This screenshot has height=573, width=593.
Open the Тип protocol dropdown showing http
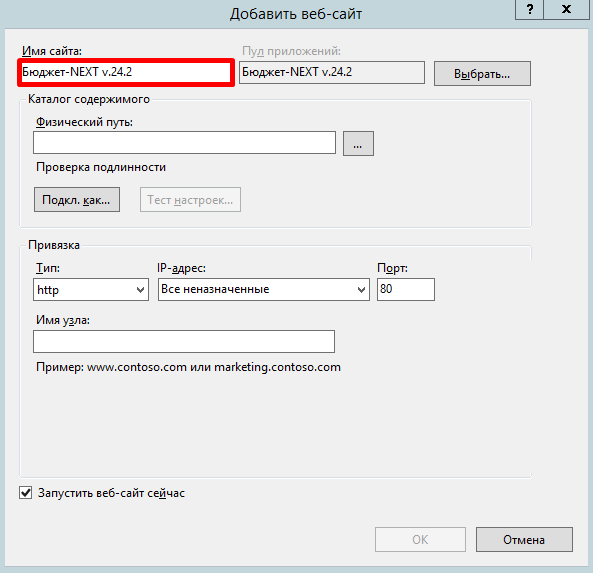click(x=91, y=290)
